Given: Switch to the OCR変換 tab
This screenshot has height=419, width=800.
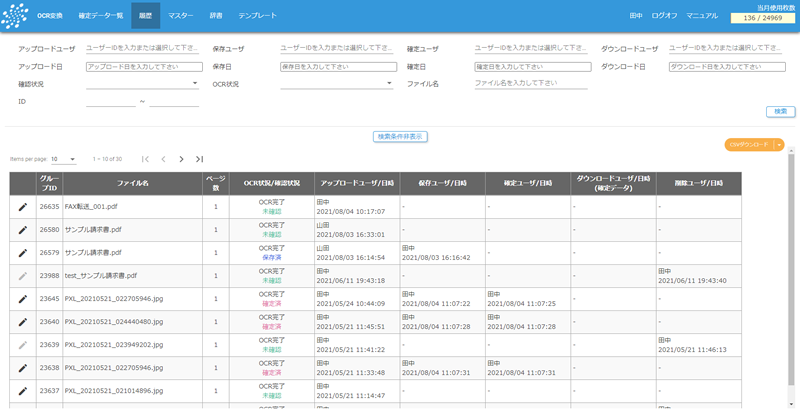Looking at the screenshot, I should point(50,16).
